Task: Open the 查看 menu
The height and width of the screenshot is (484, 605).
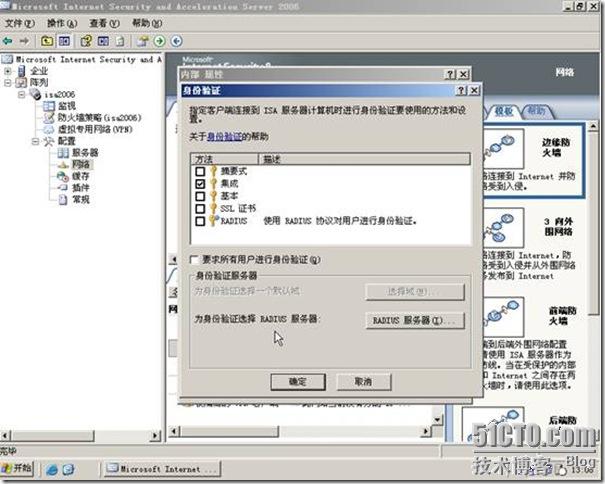Action: pos(105,23)
